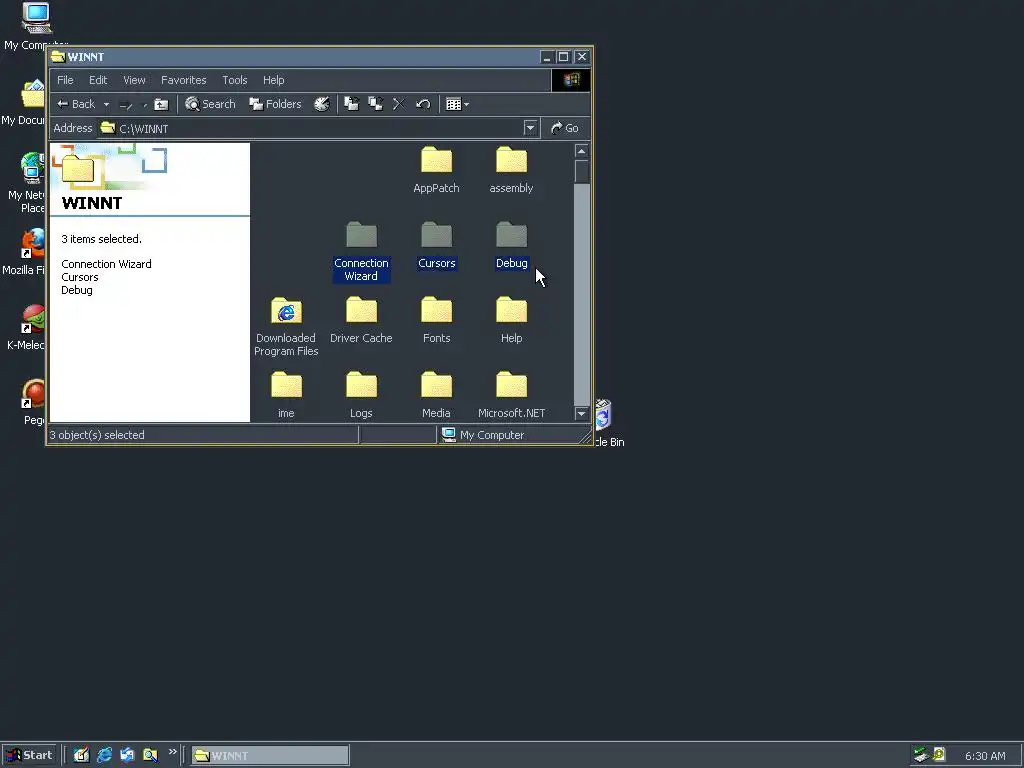Click the Move To toolbar icon

pos(351,104)
